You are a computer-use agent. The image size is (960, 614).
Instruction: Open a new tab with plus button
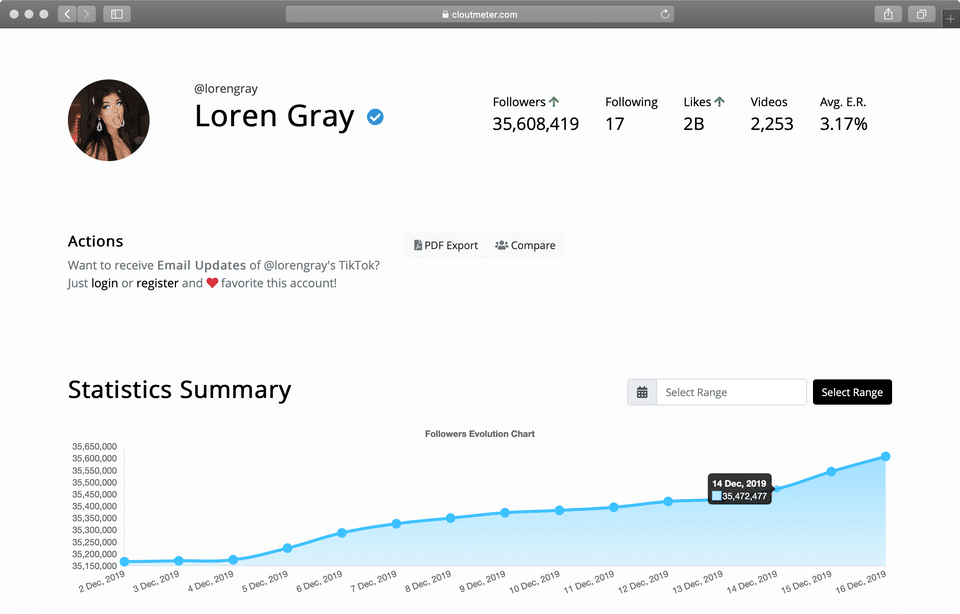pos(951,18)
